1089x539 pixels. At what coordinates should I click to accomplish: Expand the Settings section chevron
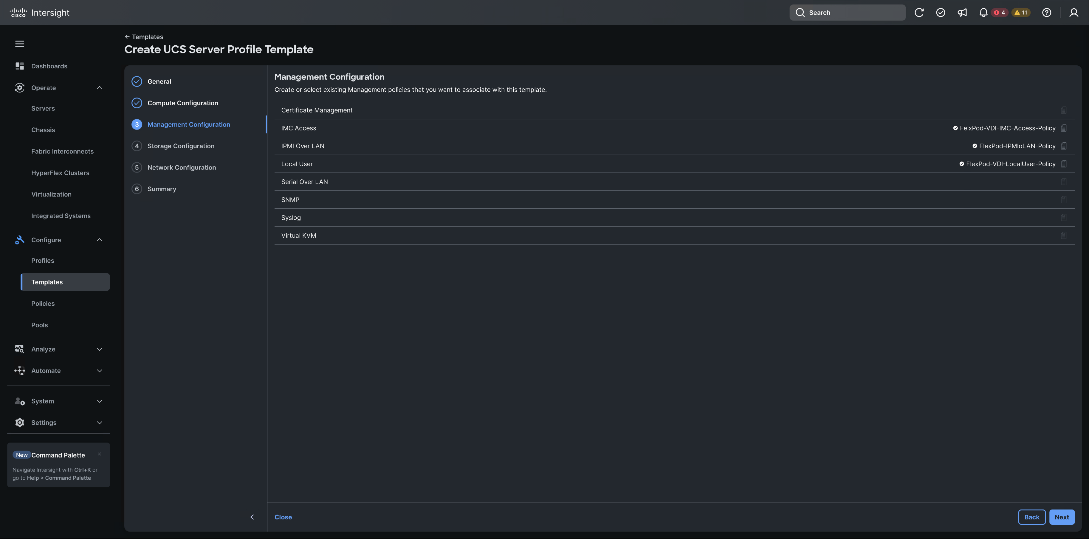pos(99,423)
